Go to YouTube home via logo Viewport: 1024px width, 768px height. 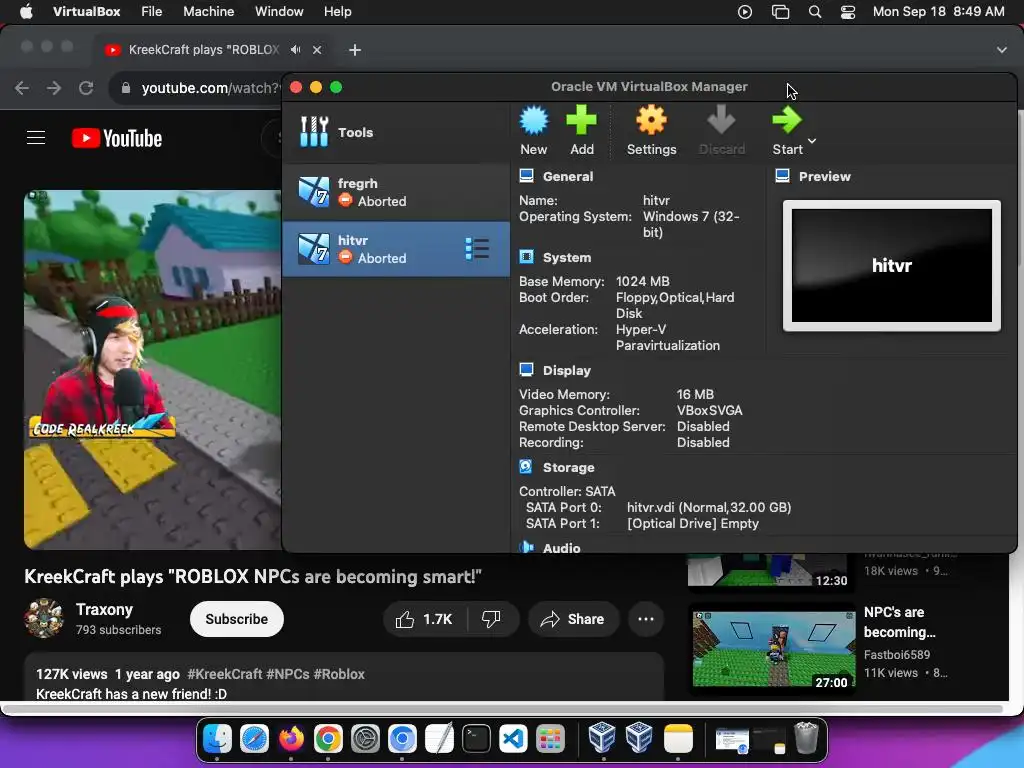117,138
